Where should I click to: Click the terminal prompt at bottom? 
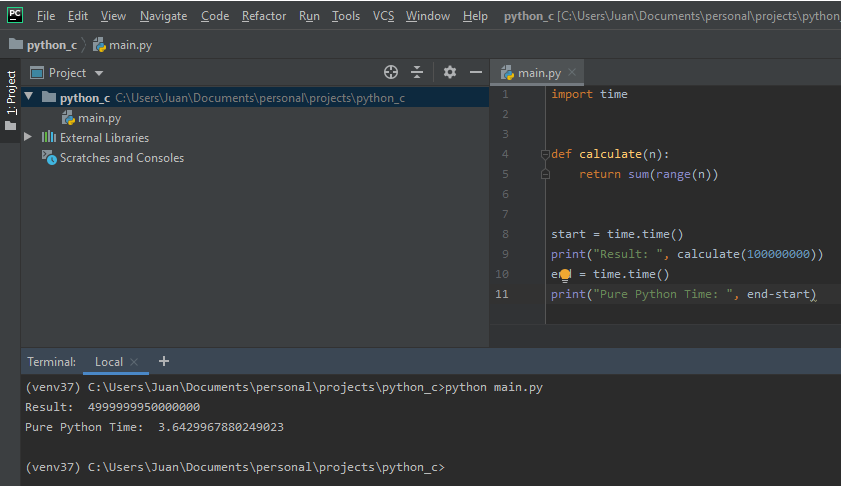[x=235, y=467]
